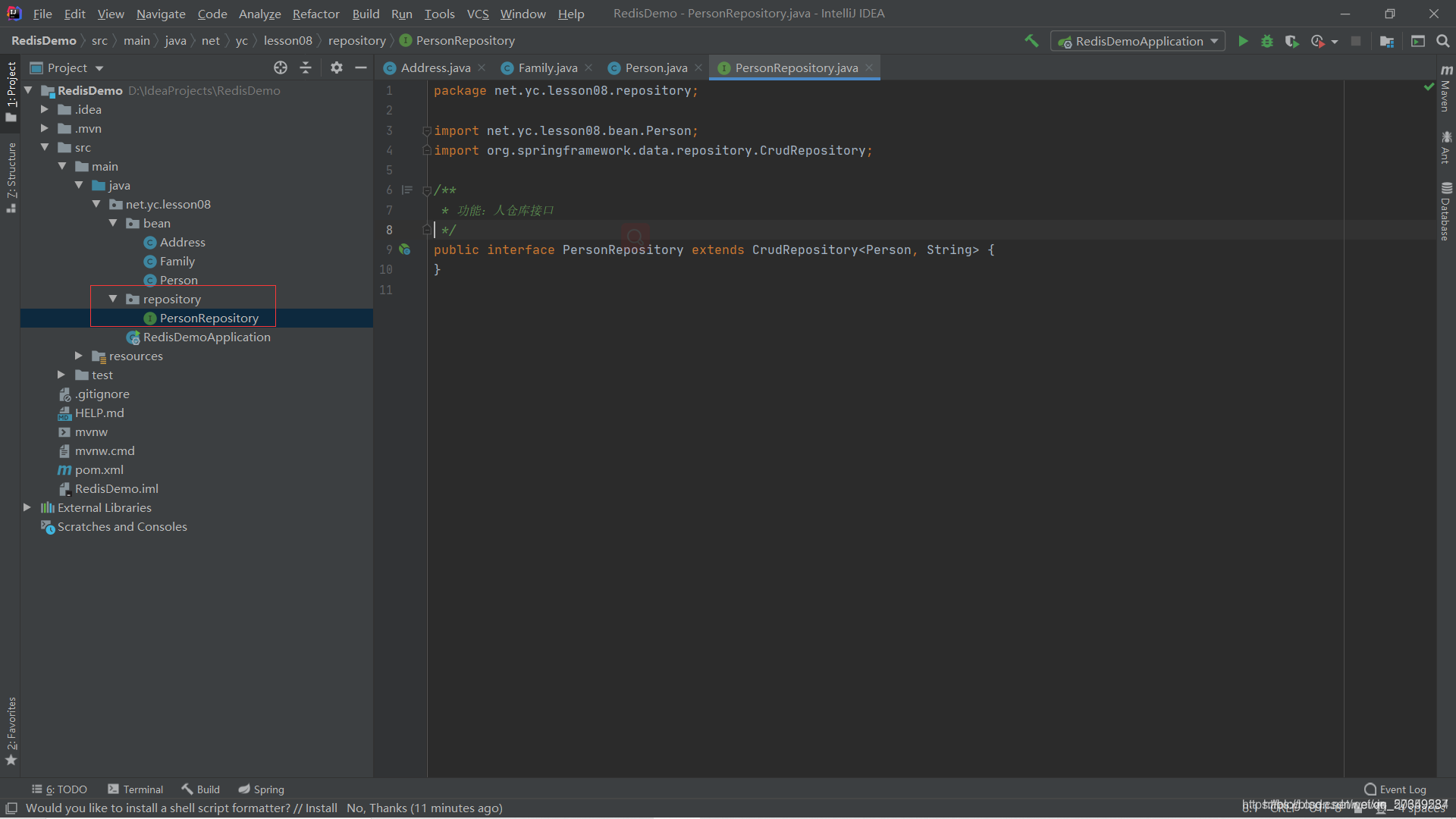This screenshot has width=1456, height=819.
Task: Switch to Person.java tab
Action: tap(656, 67)
